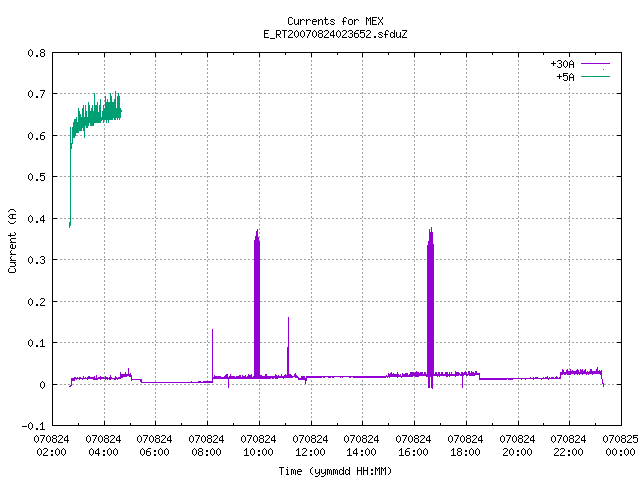The height and width of the screenshot is (480, 640).
Task: Click the file name E_RT20070824023652.sfduZ subtitle
Action: tap(335, 34)
